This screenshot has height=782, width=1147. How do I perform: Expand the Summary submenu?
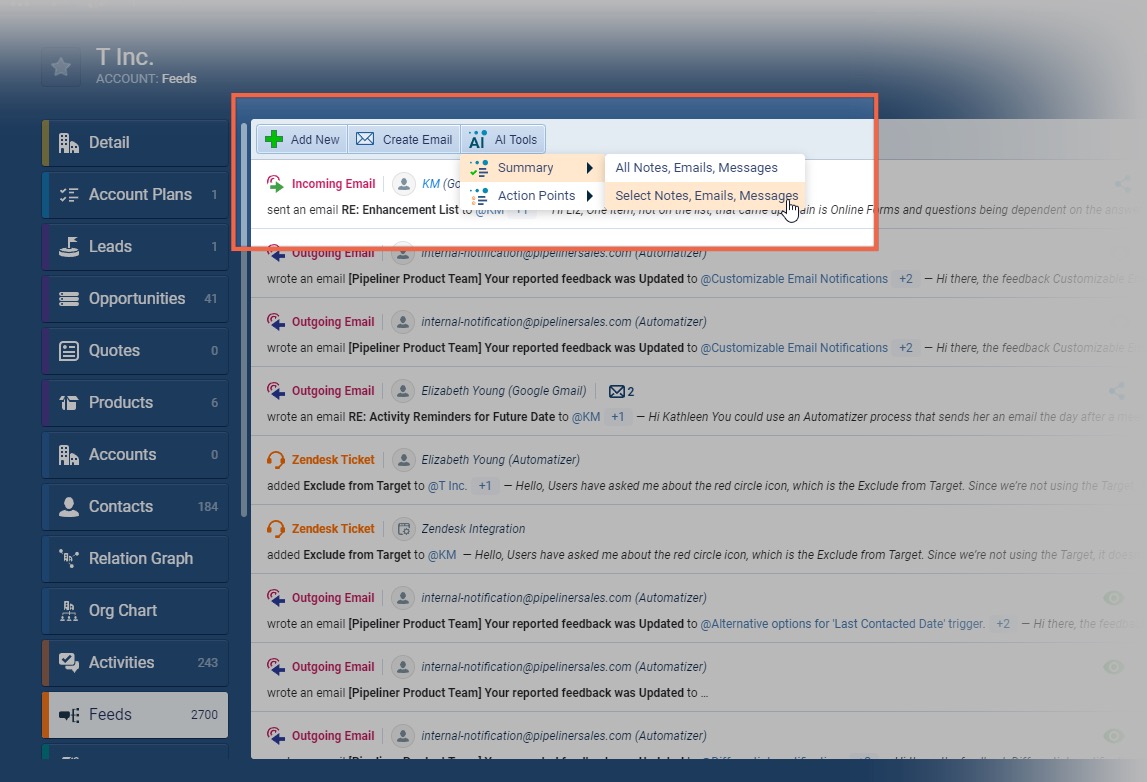point(532,168)
